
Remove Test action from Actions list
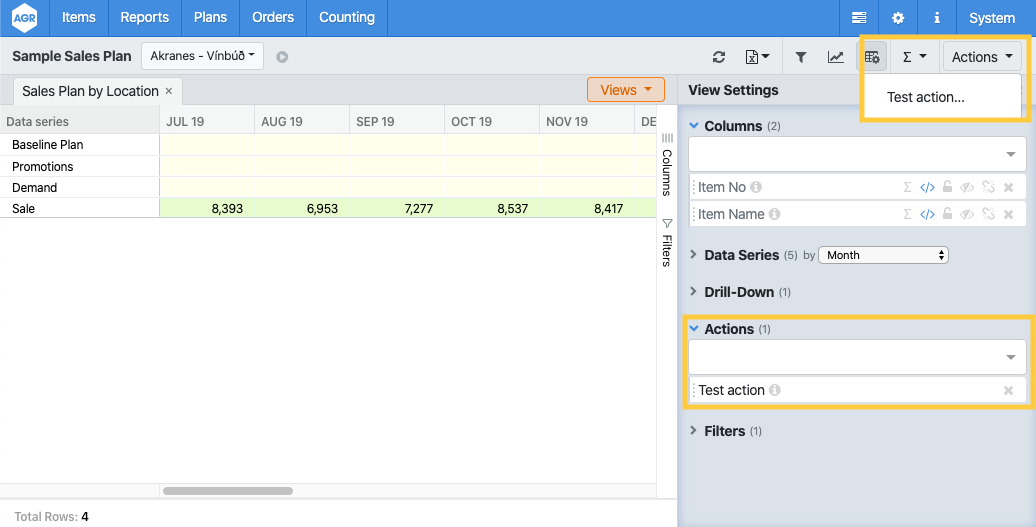tap(1008, 390)
